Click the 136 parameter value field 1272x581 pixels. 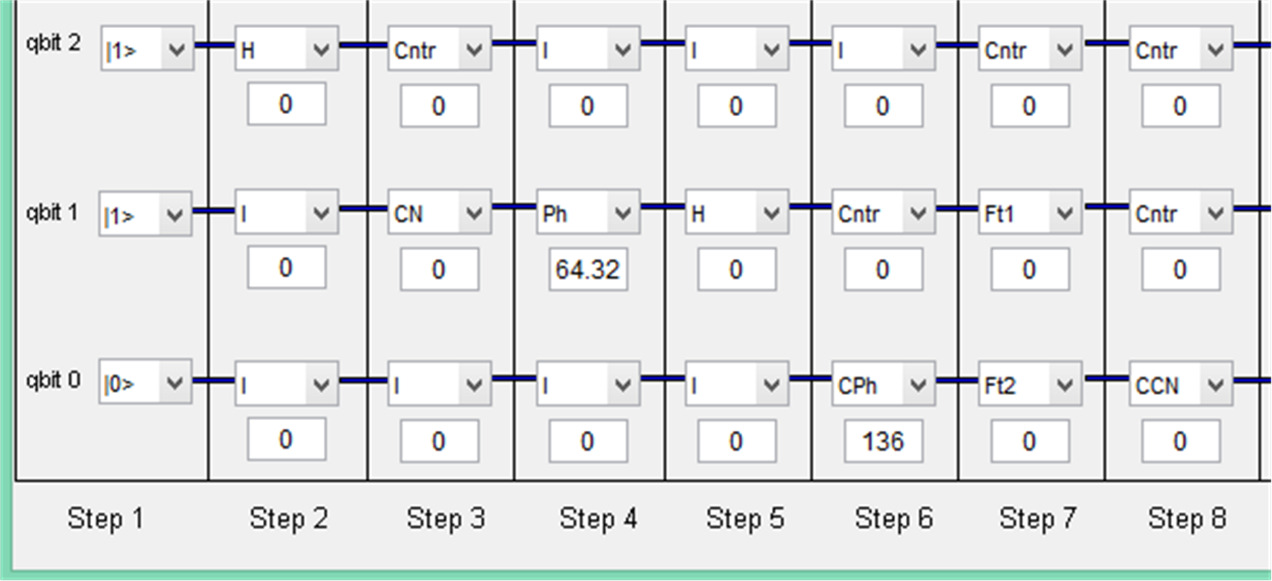pos(883,441)
